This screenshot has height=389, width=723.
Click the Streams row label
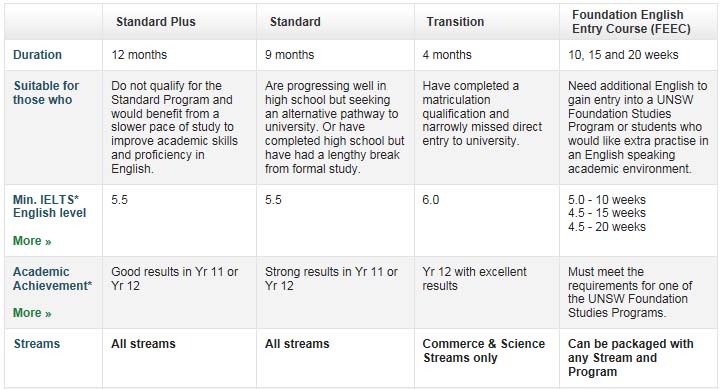[x=37, y=344]
